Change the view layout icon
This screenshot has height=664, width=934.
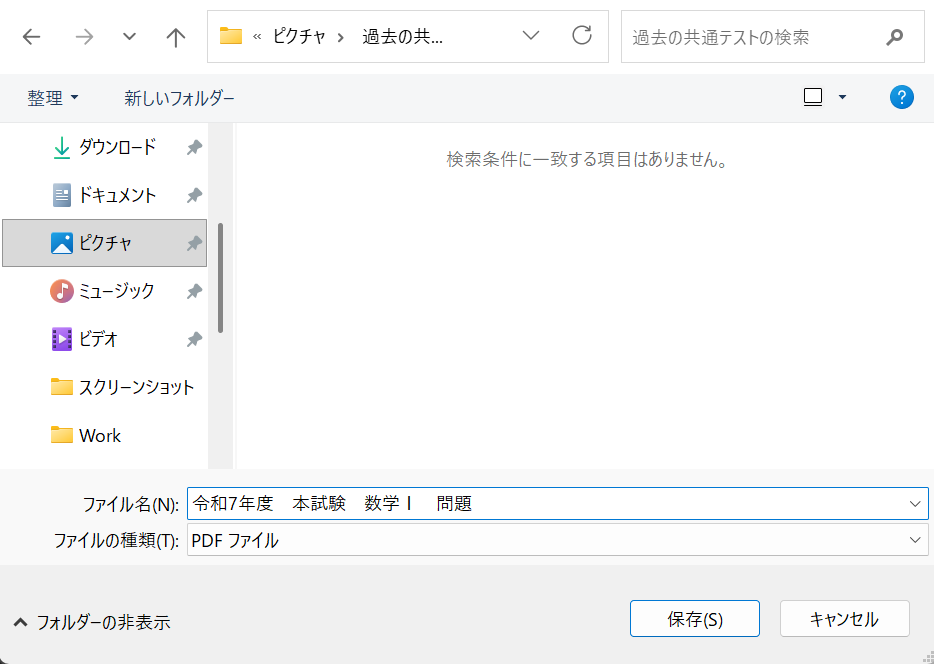click(812, 97)
